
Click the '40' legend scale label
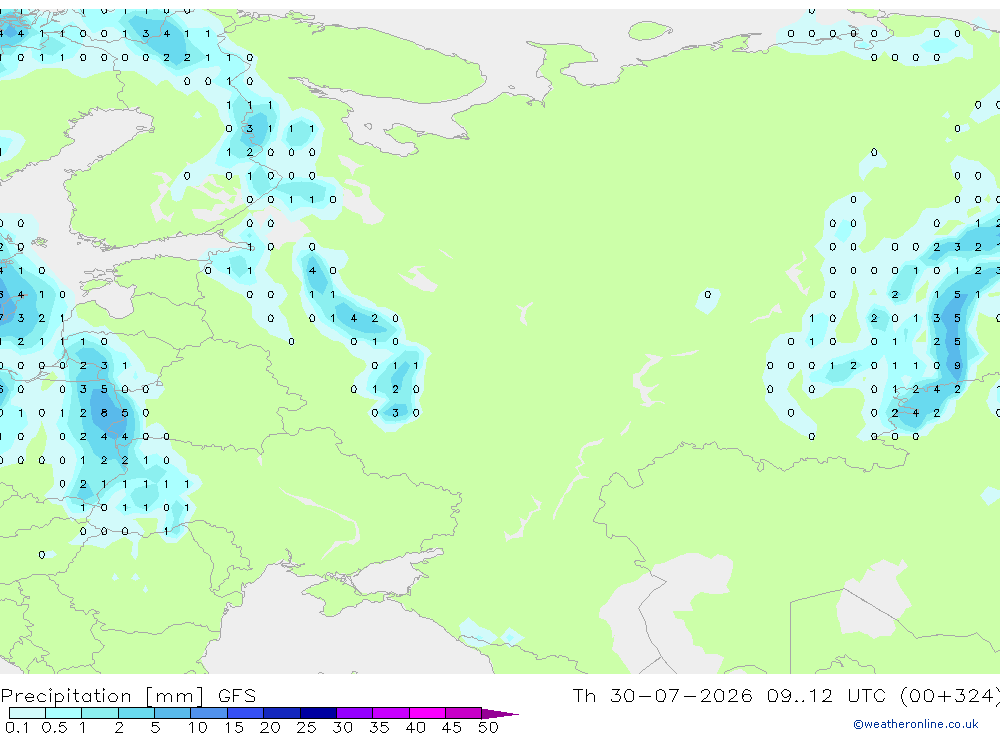pos(415,727)
